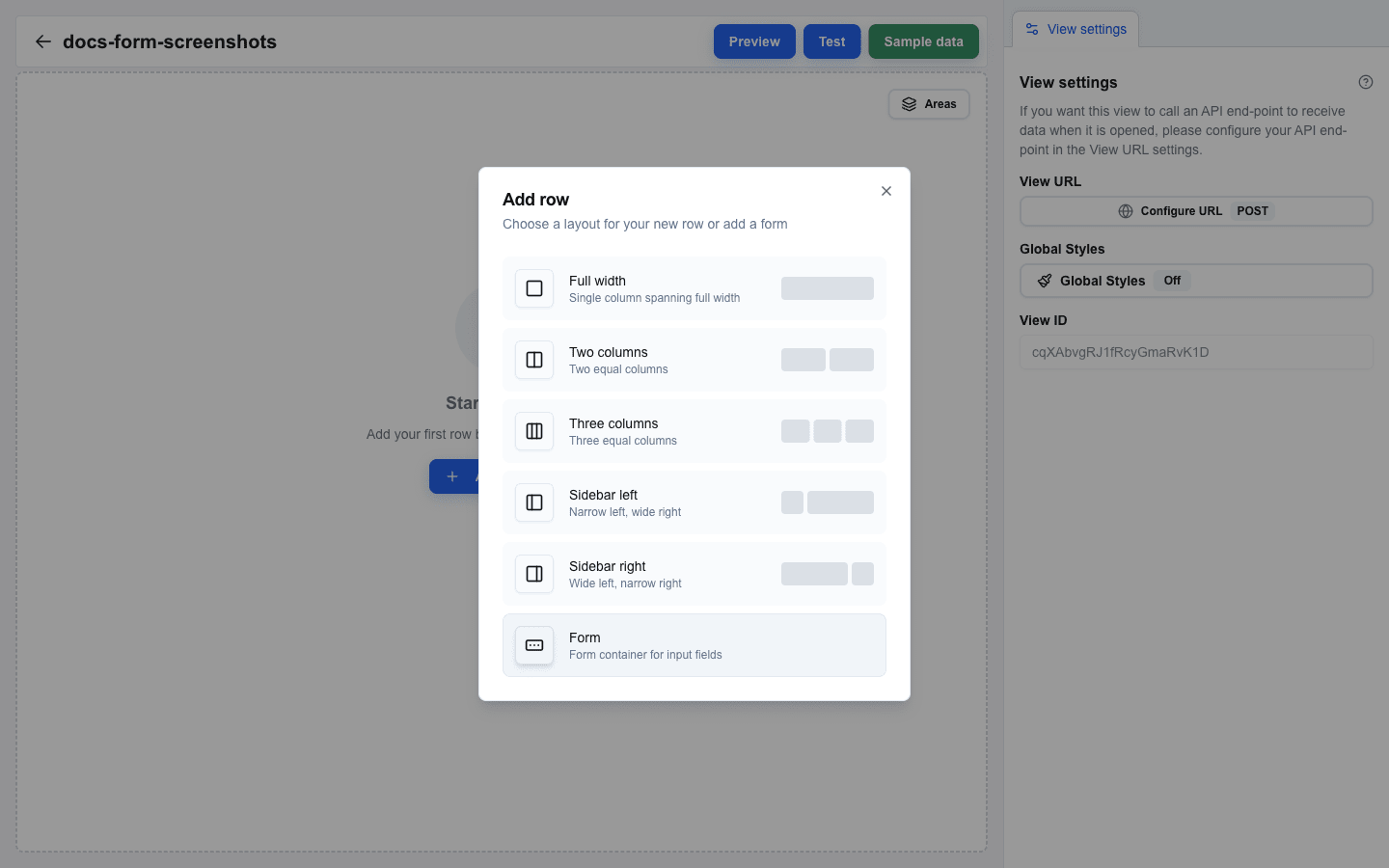Image resolution: width=1389 pixels, height=868 pixels.
Task: Open Sample data
Action: 923,41
